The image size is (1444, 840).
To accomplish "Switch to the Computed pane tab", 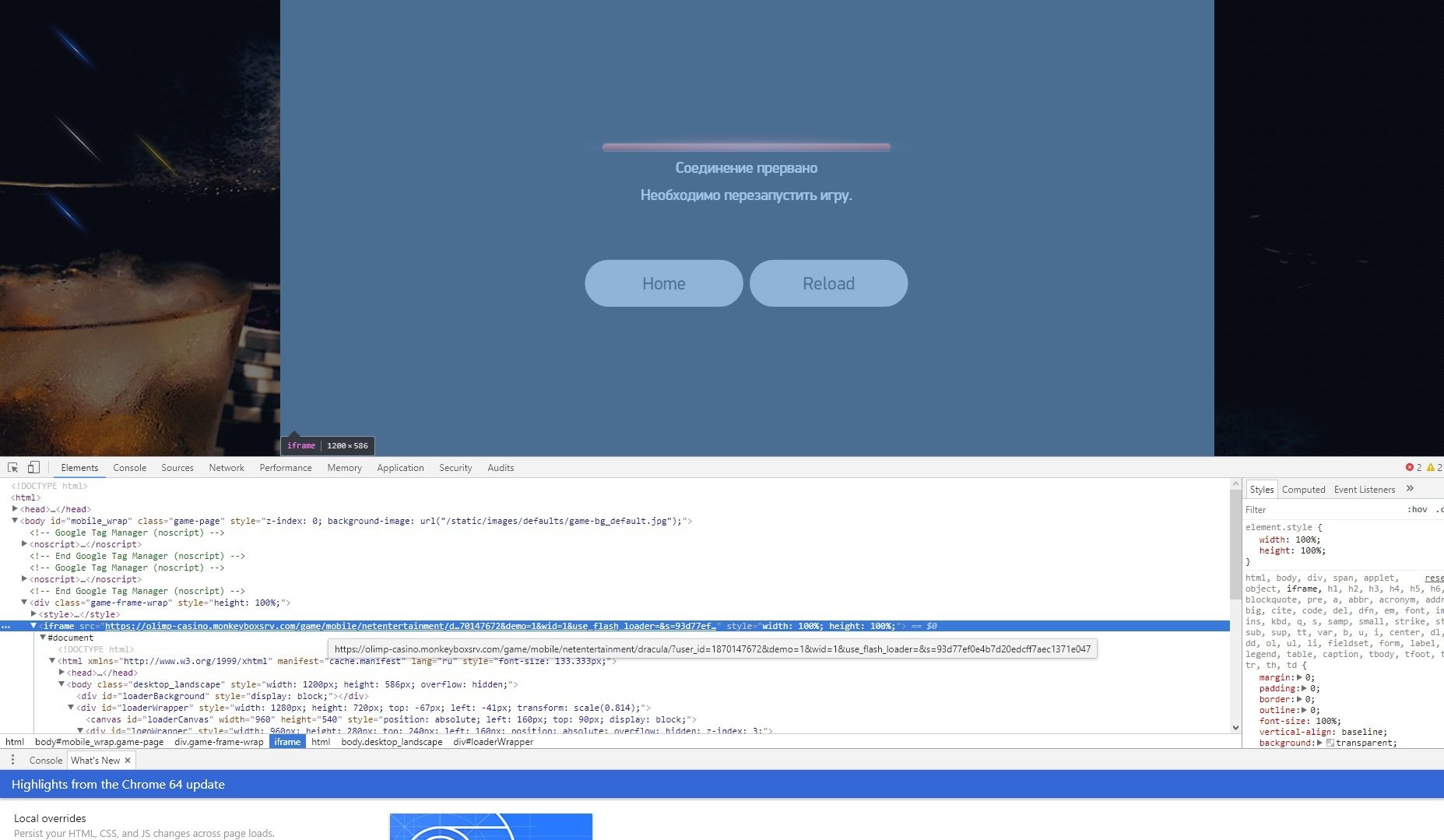I will click(1303, 490).
